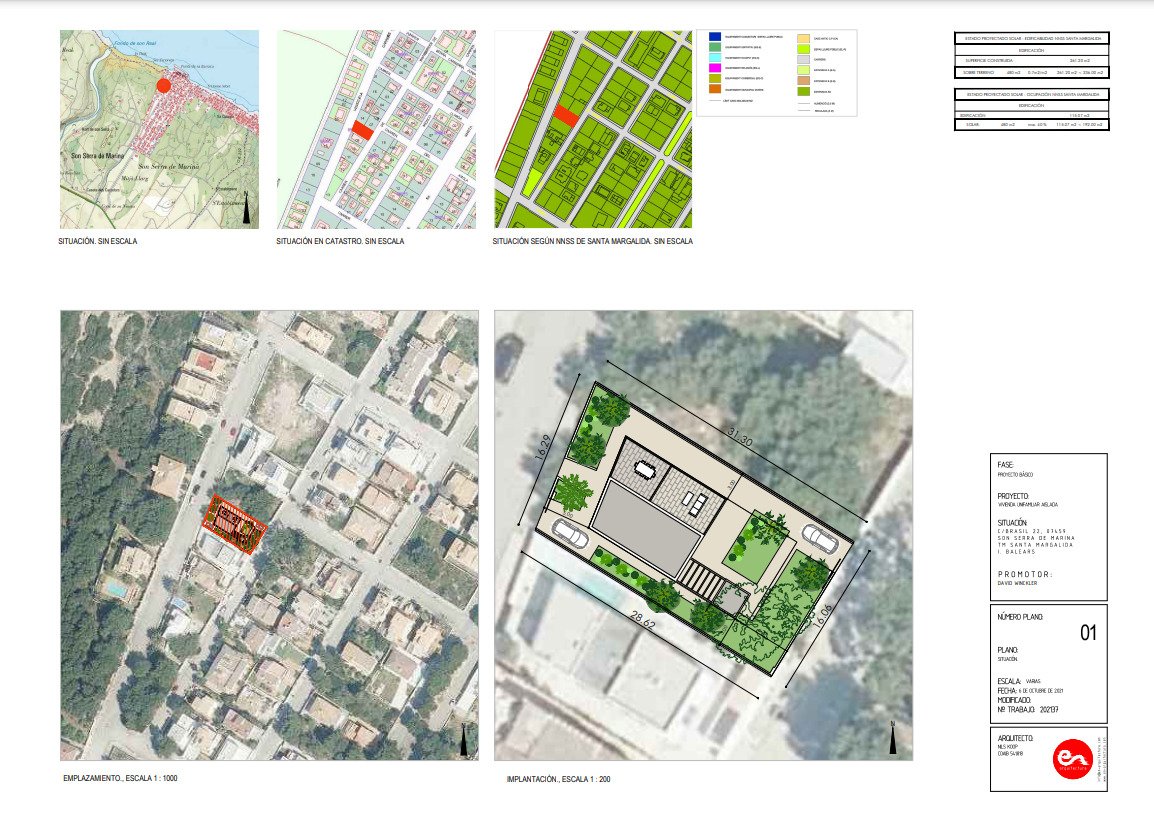The width and height of the screenshot is (1154, 816).
Task: Click the red parcel on the NNSS zoning map
Action: 565,116
